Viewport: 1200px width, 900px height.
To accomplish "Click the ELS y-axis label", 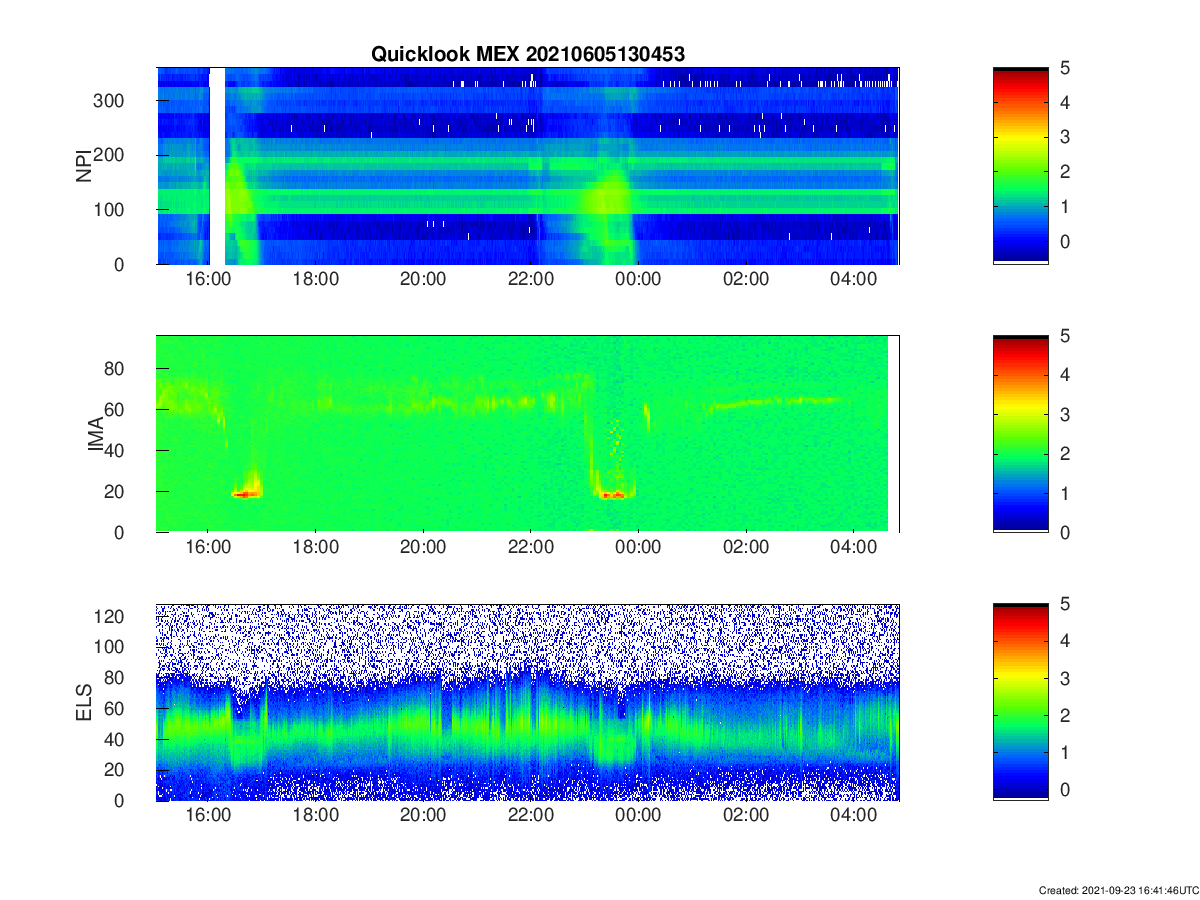I will (x=84, y=702).
